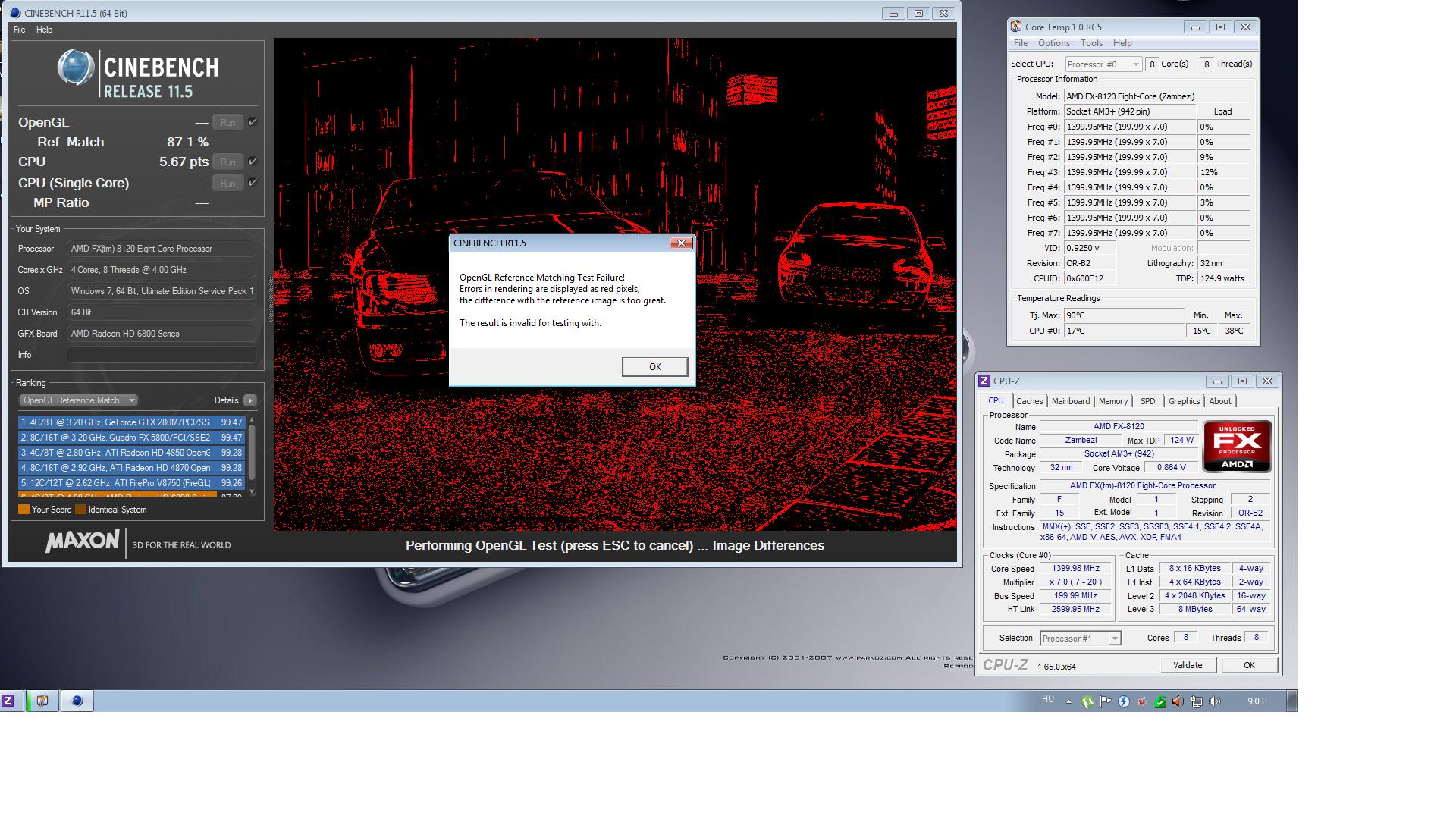Click the Identical System legend swatch
1456x819 pixels.
point(80,510)
